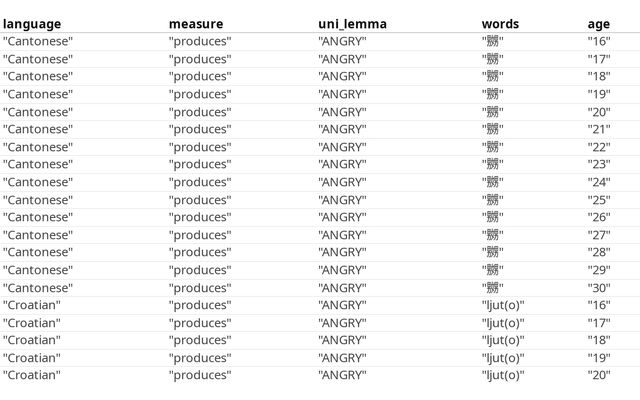Select "Cantonese" language cell in age 29 row
The height and width of the screenshot is (400, 640).
click(x=38, y=270)
